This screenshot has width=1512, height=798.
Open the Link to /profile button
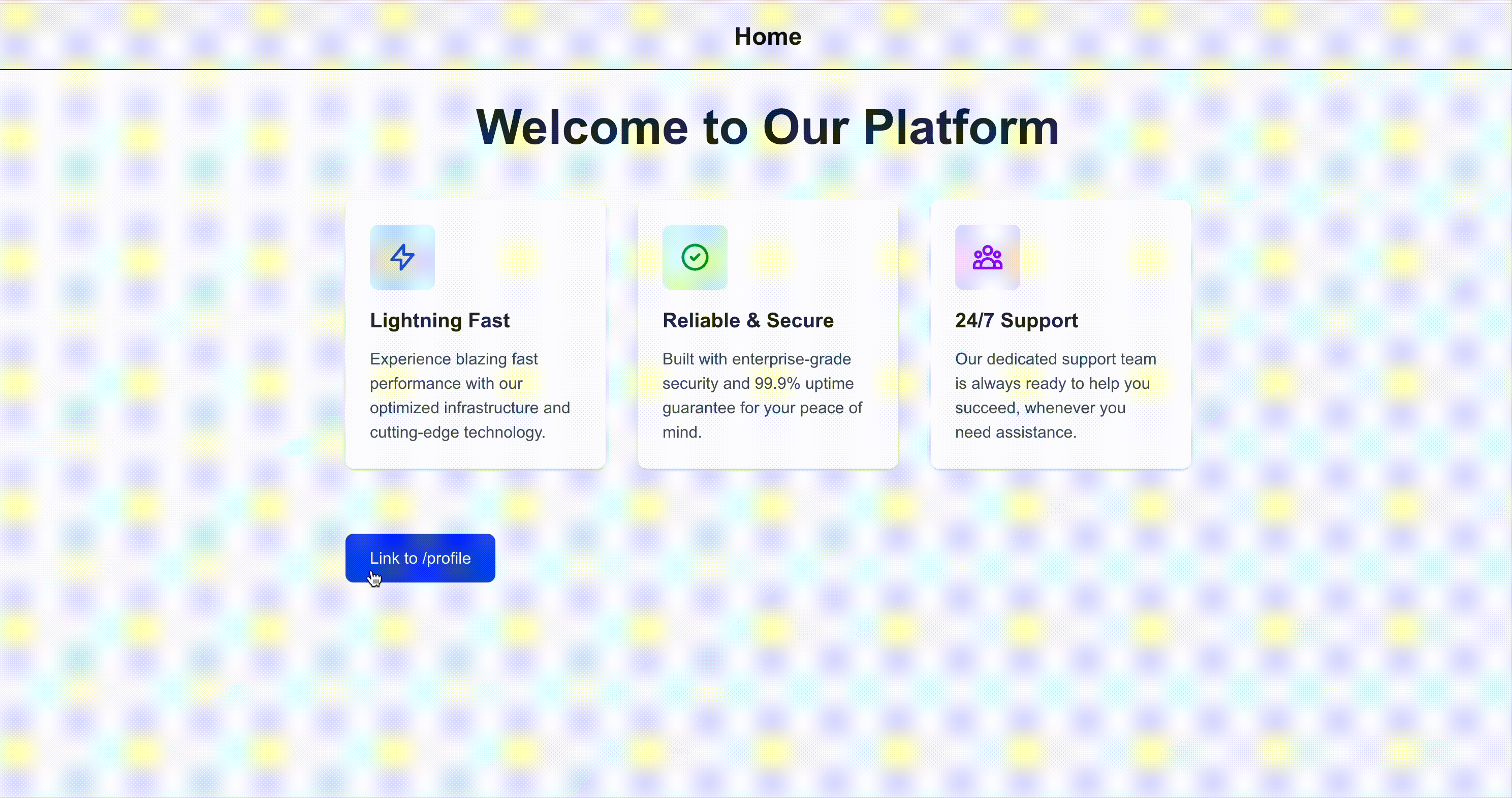tap(420, 558)
